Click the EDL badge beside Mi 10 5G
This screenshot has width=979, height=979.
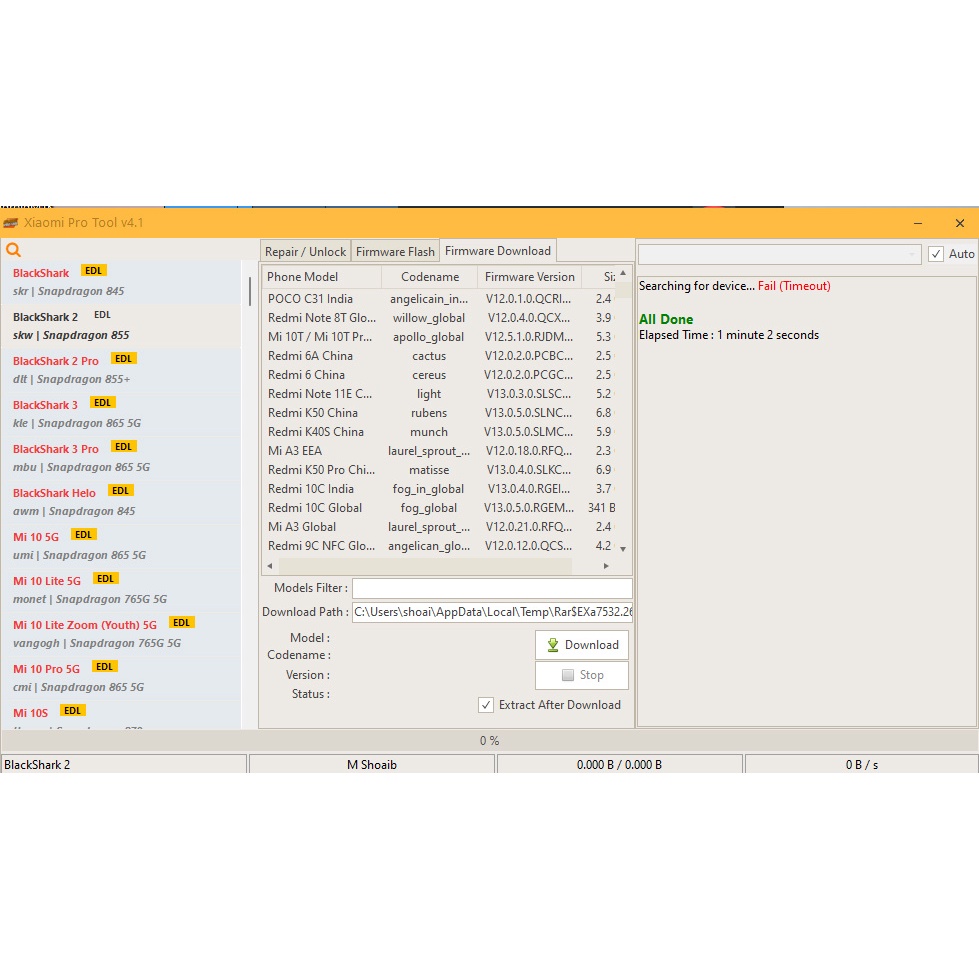(x=84, y=535)
